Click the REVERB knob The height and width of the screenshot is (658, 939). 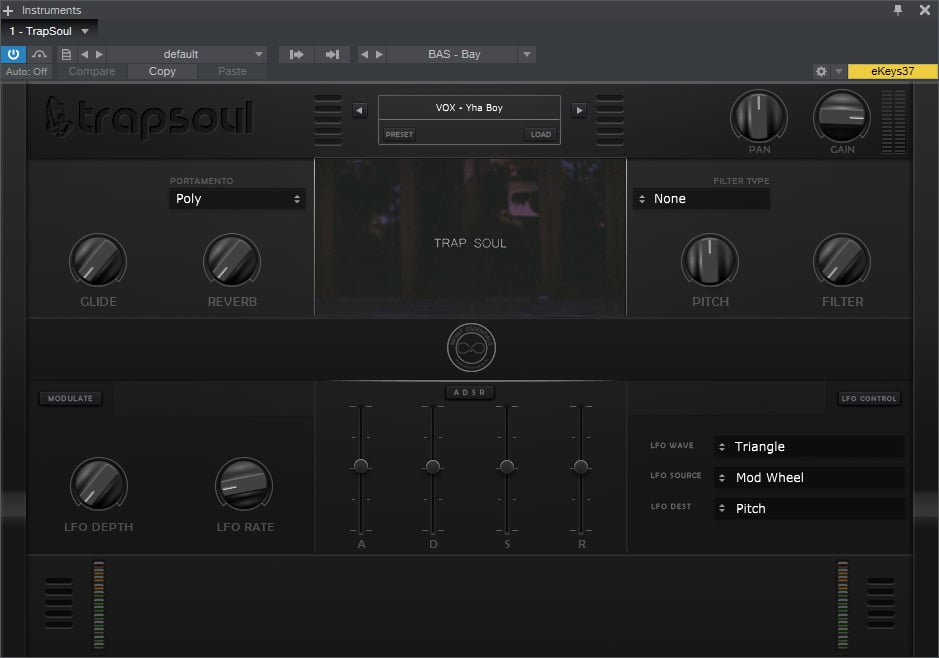tap(232, 261)
